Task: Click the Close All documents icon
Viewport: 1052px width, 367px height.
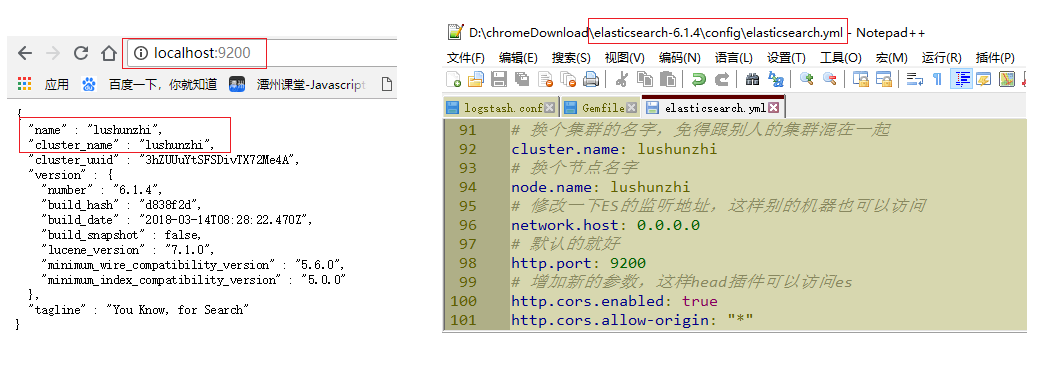Action: click(x=568, y=80)
